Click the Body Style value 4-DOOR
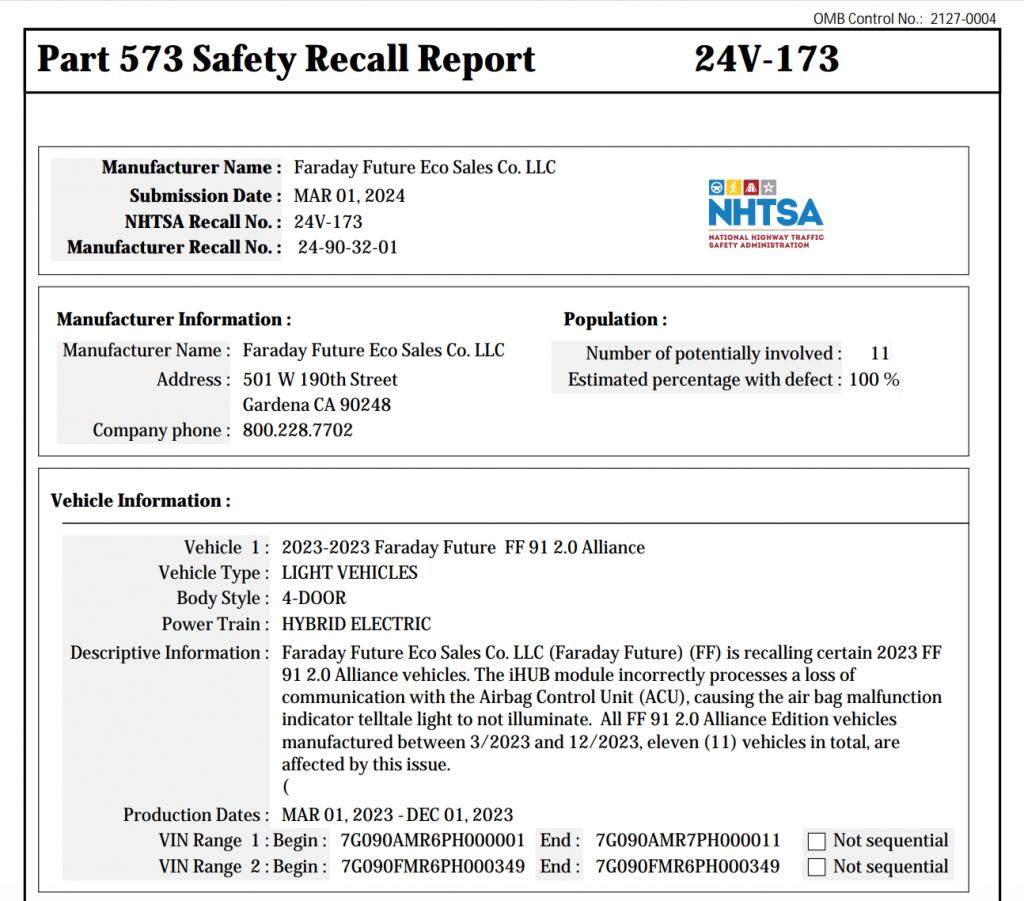This screenshot has height=901, width=1024. click(x=314, y=599)
